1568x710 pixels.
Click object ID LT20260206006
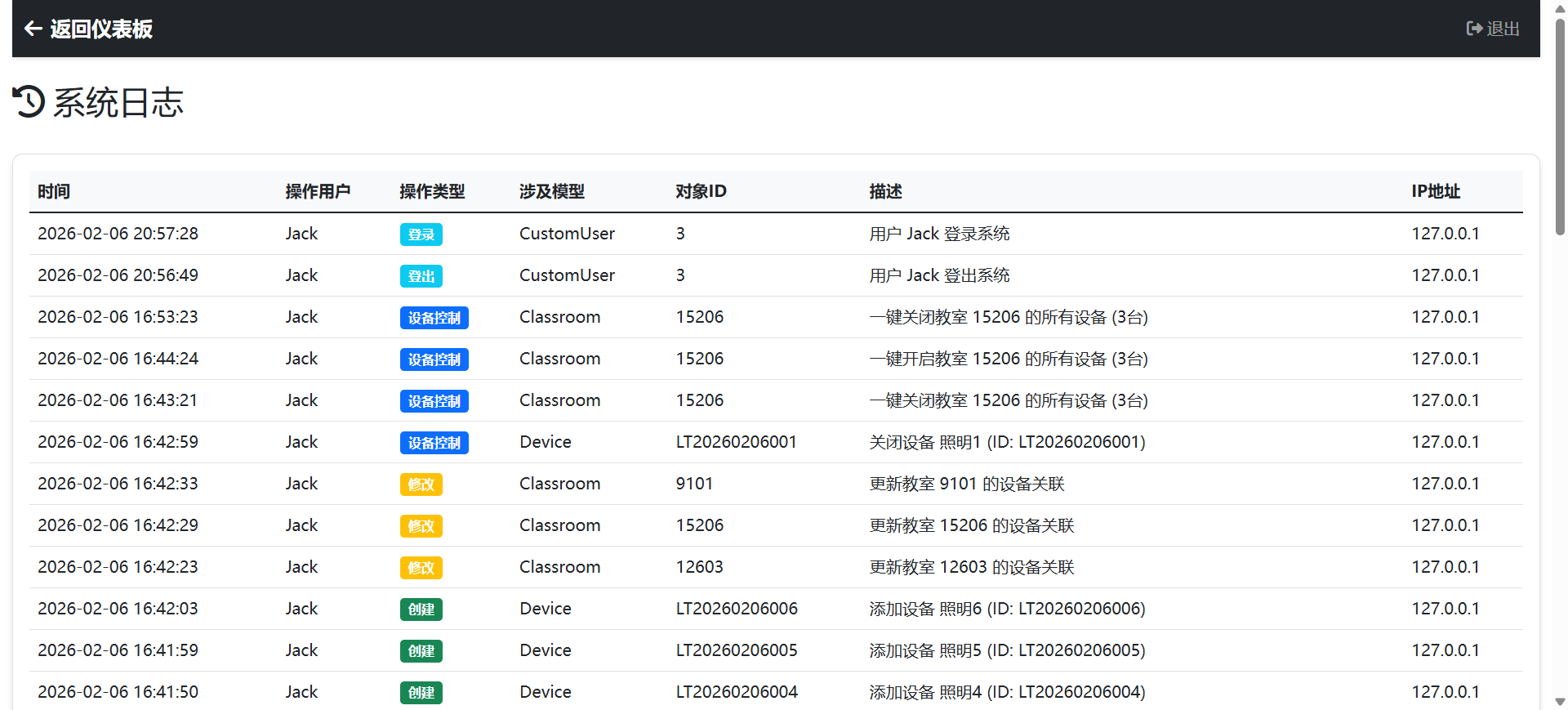[737, 609]
